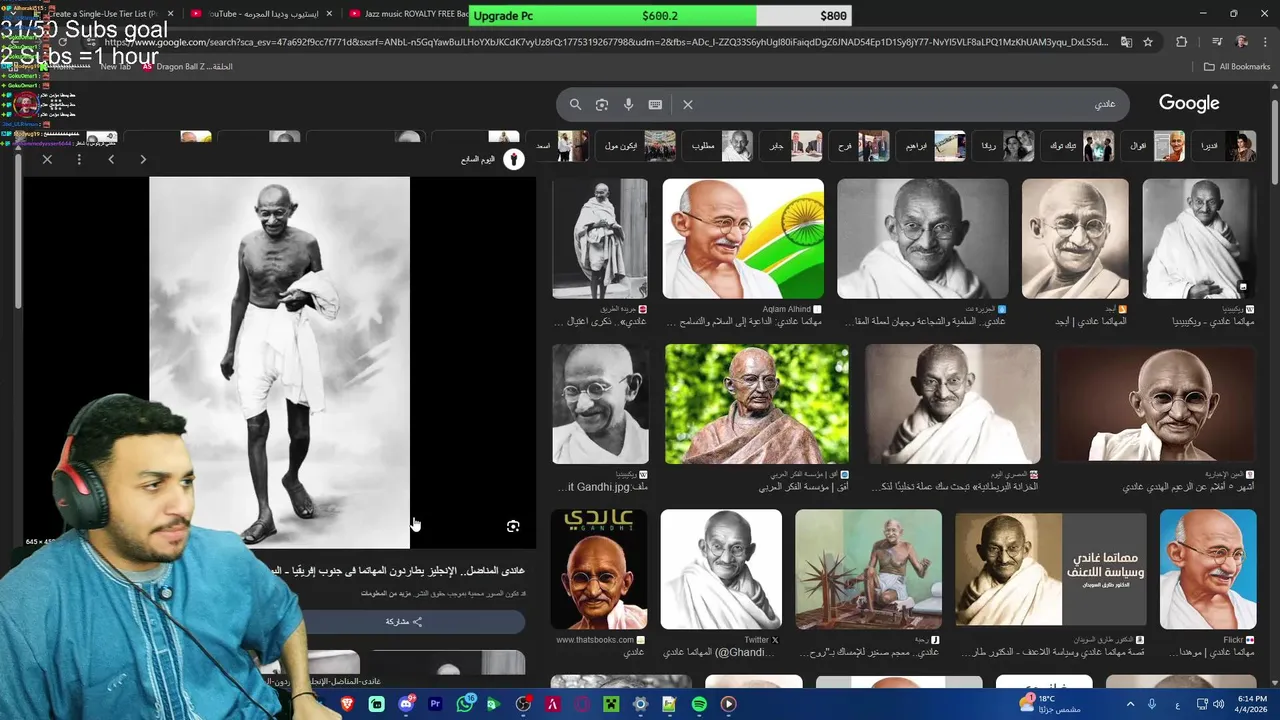
Task: Close the image preview panel with X
Action: tap(47, 159)
